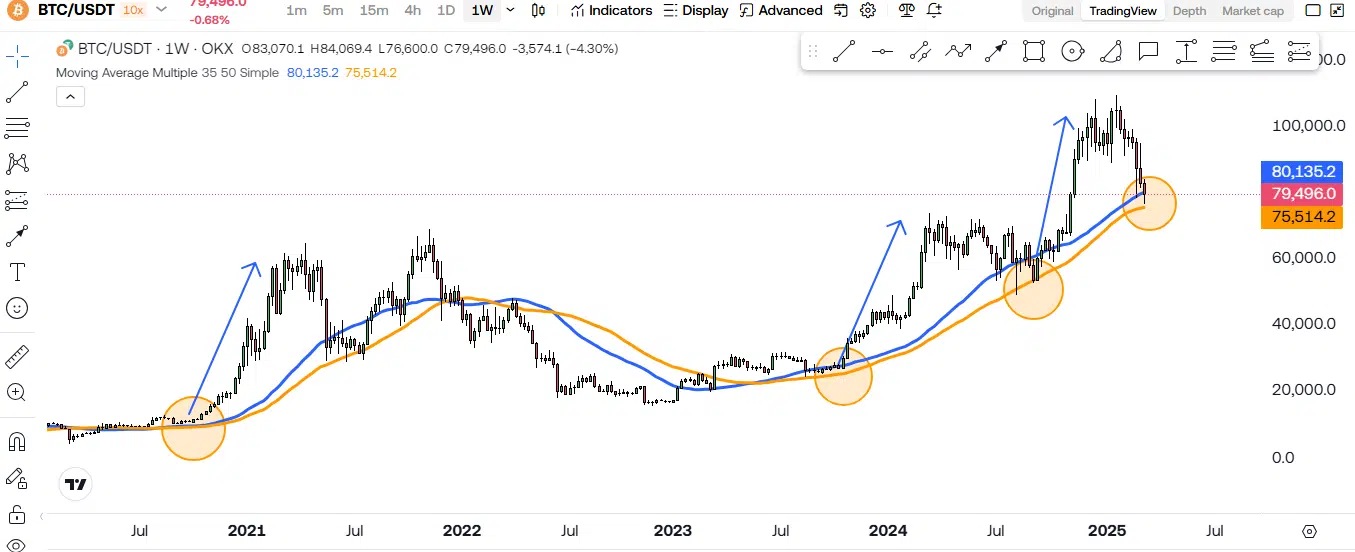This screenshot has height=552, width=1355.
Task: Open the emoji sticker tool
Action: (17, 308)
